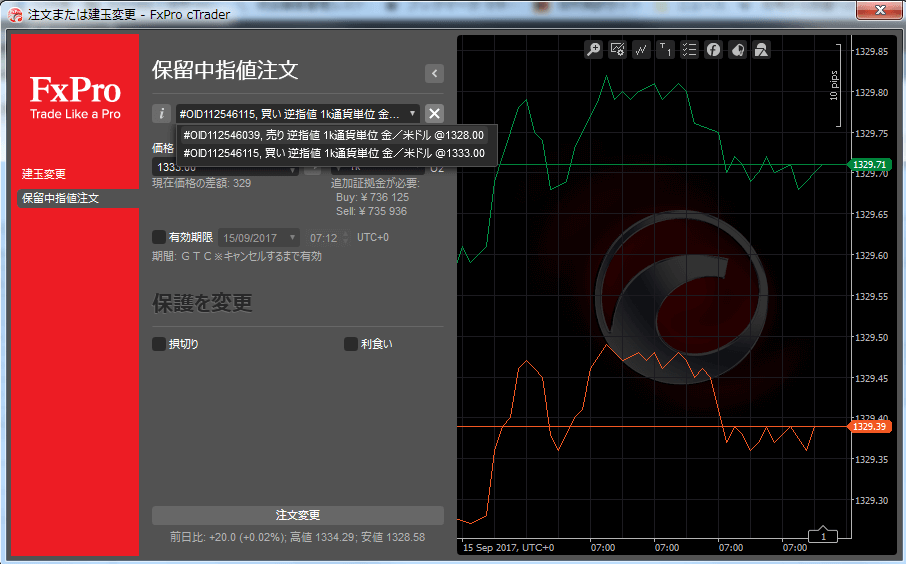Screen dimensions: 906x564
Task: Open the 1333.00 price dropdown arrow
Action: coord(292,169)
